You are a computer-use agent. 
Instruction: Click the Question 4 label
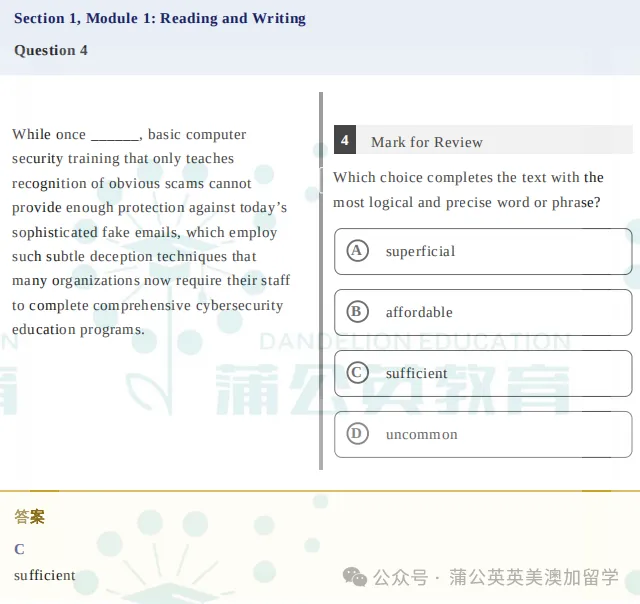pyautogui.click(x=51, y=51)
